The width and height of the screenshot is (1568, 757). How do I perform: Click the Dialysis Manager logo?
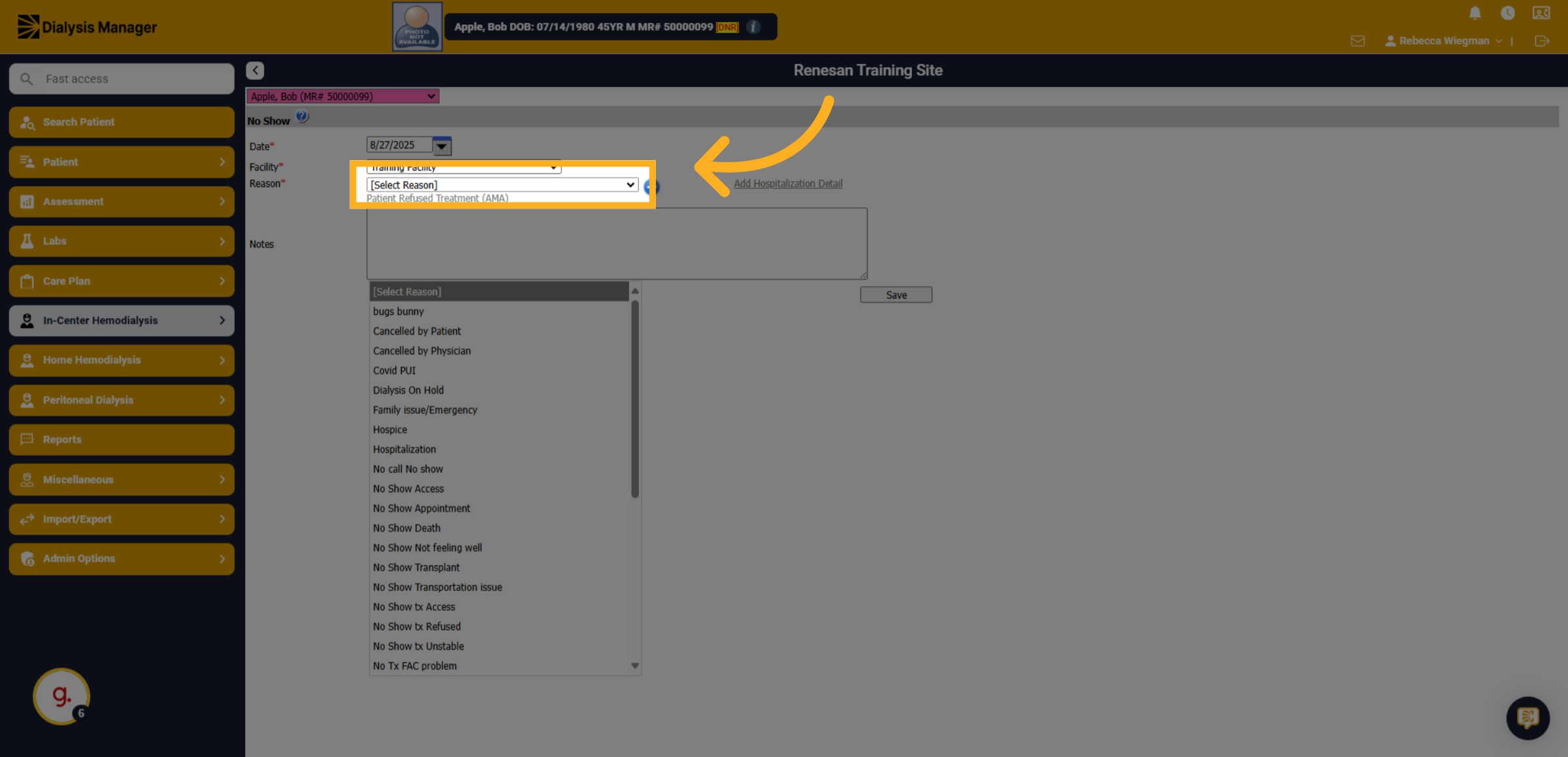(87, 27)
